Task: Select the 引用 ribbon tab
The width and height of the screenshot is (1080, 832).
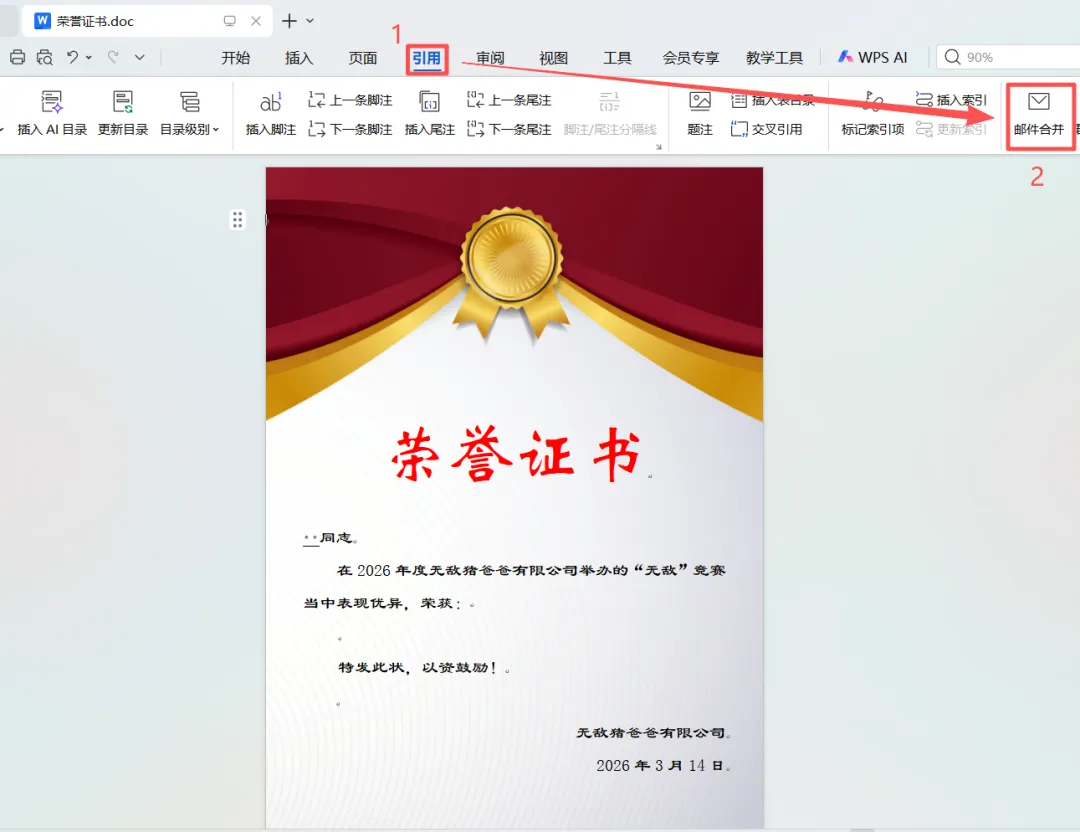Action: (426, 59)
